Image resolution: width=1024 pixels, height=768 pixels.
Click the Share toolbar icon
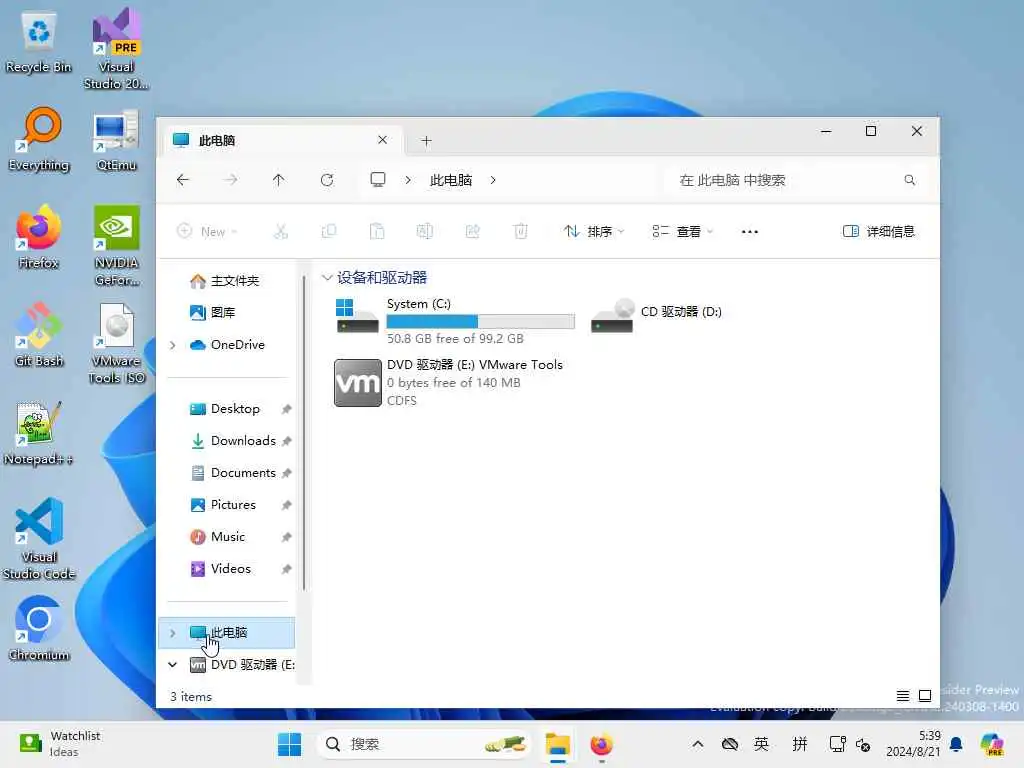473,231
